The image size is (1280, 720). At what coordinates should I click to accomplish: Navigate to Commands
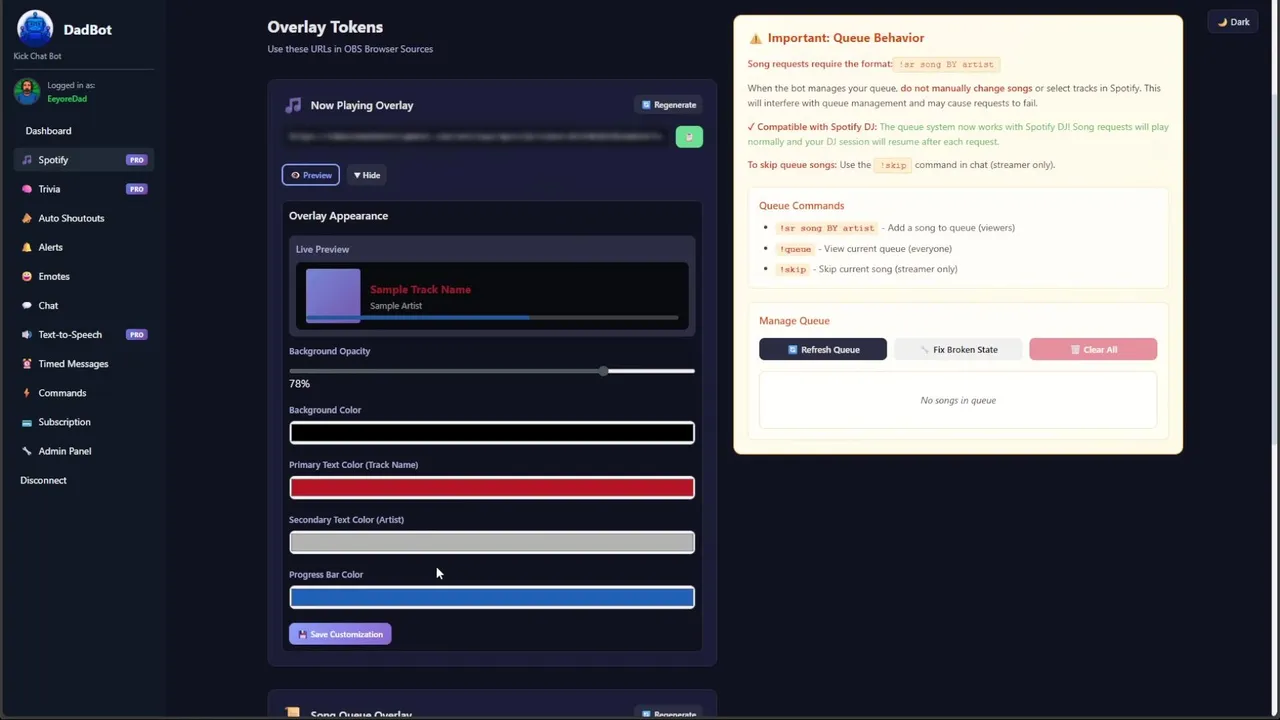(62, 393)
